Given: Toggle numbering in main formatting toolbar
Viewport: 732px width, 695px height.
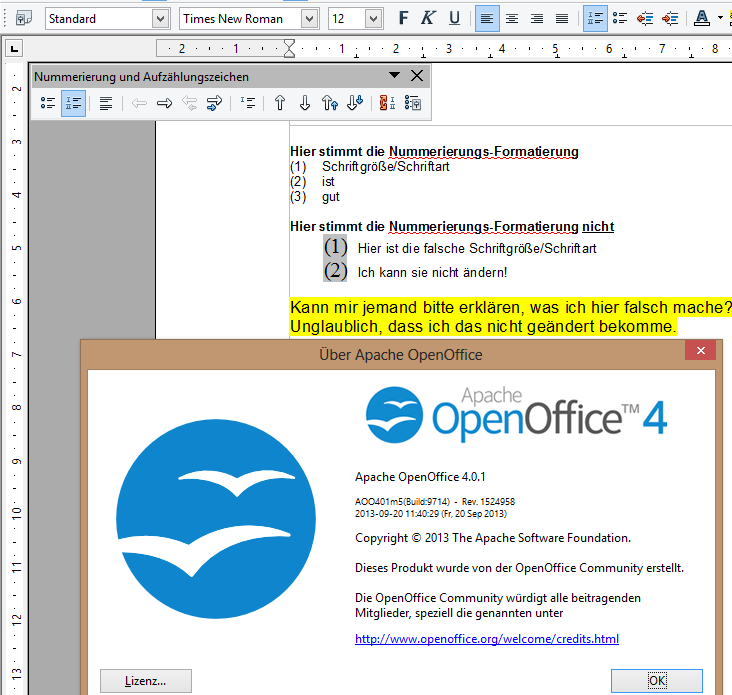Looking at the screenshot, I should [x=595, y=19].
